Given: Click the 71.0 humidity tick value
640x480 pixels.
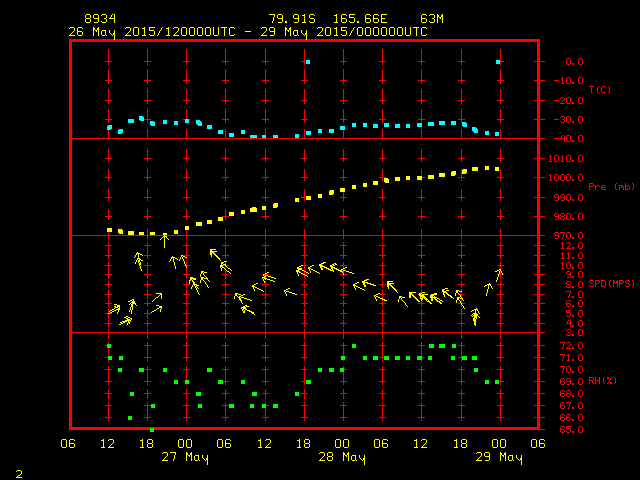Looking at the screenshot, I should [x=571, y=358].
